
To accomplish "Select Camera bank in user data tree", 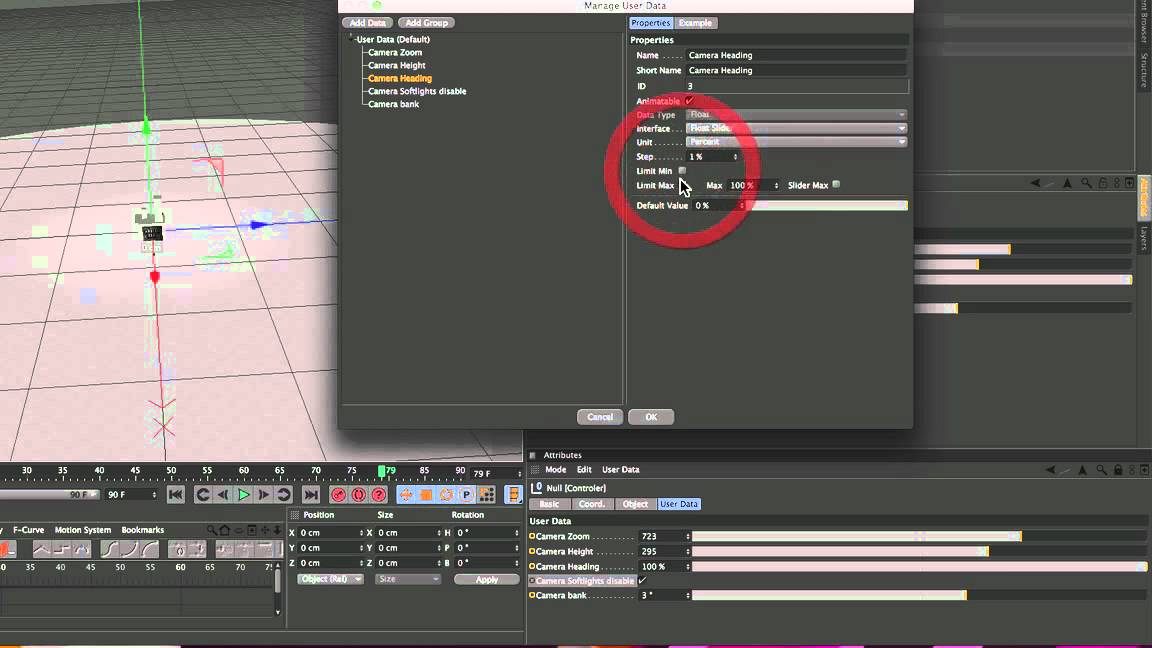I will [393, 104].
